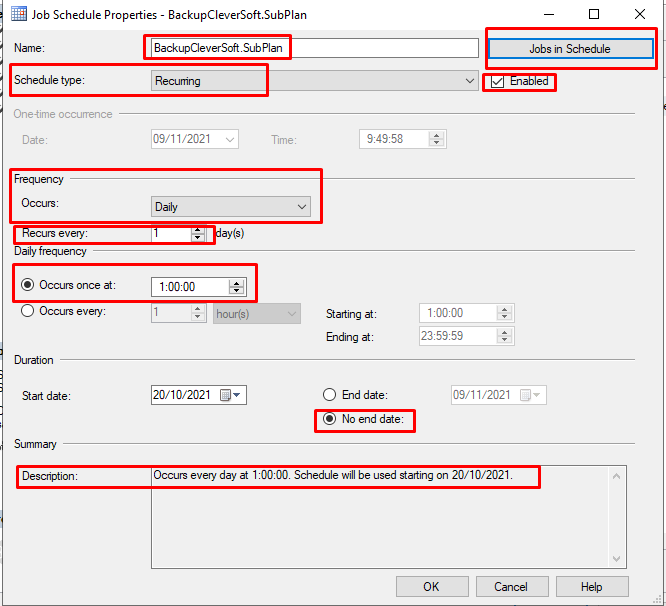The width and height of the screenshot is (666, 606).
Task: Increase the Recurs every days value
Action: [197, 229]
